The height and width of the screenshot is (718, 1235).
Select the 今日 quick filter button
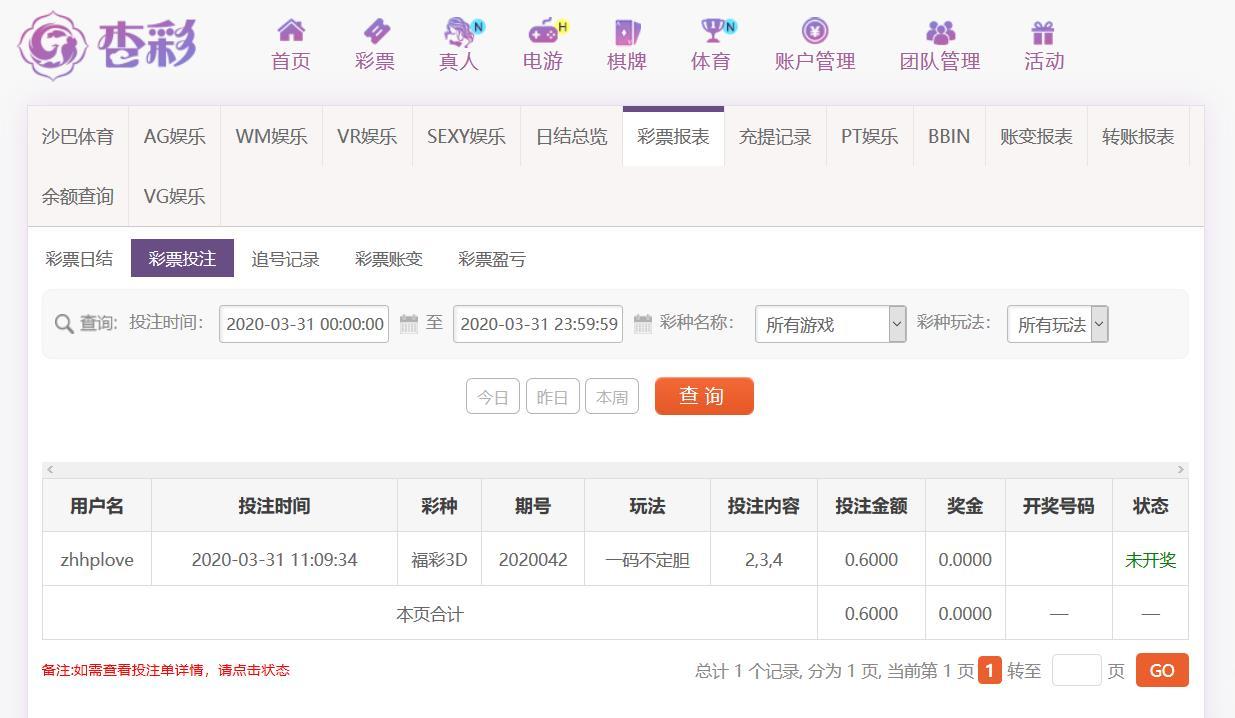click(493, 397)
